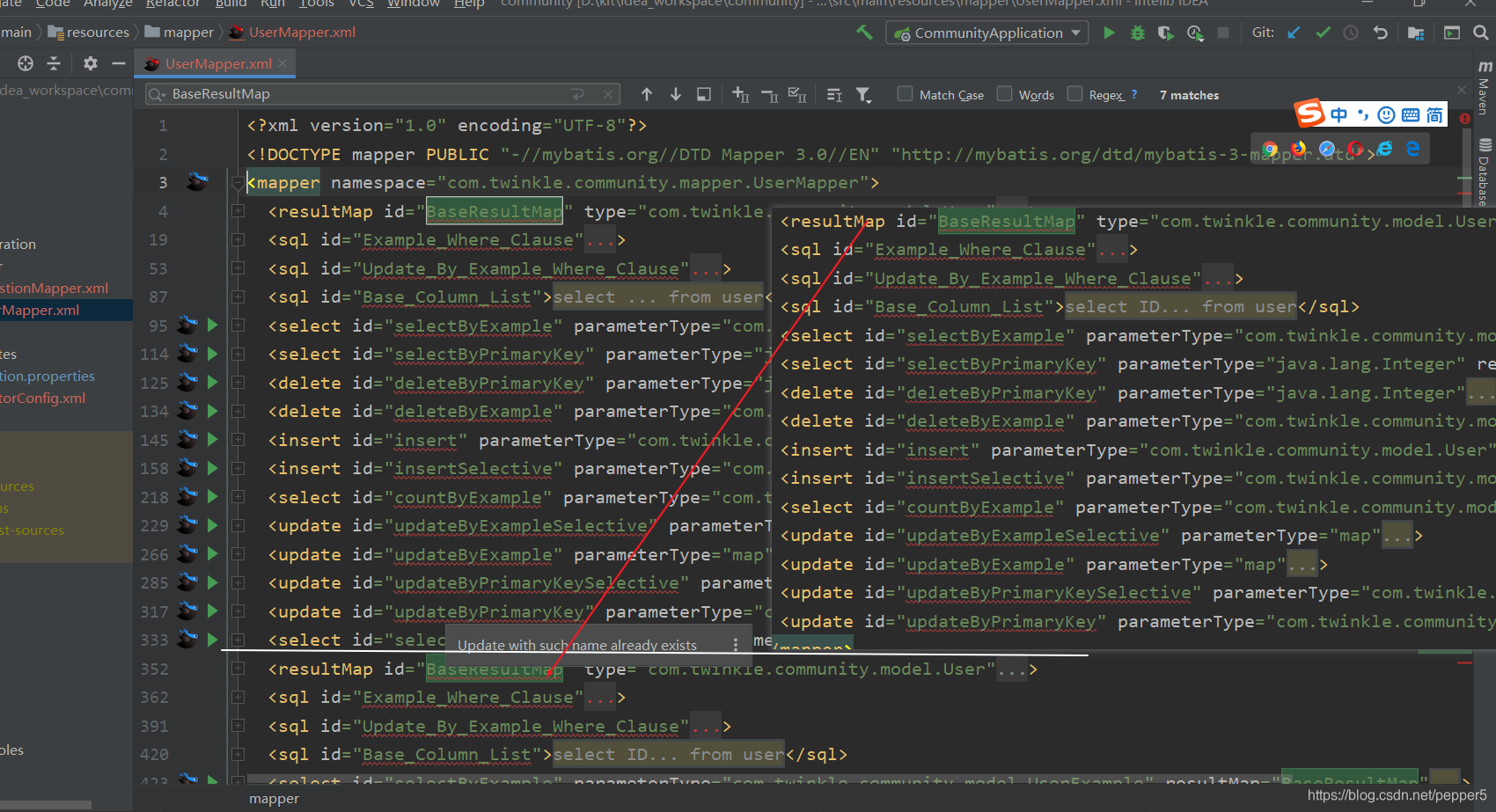Open Search Everywhere with the magnifier

tap(1479, 33)
